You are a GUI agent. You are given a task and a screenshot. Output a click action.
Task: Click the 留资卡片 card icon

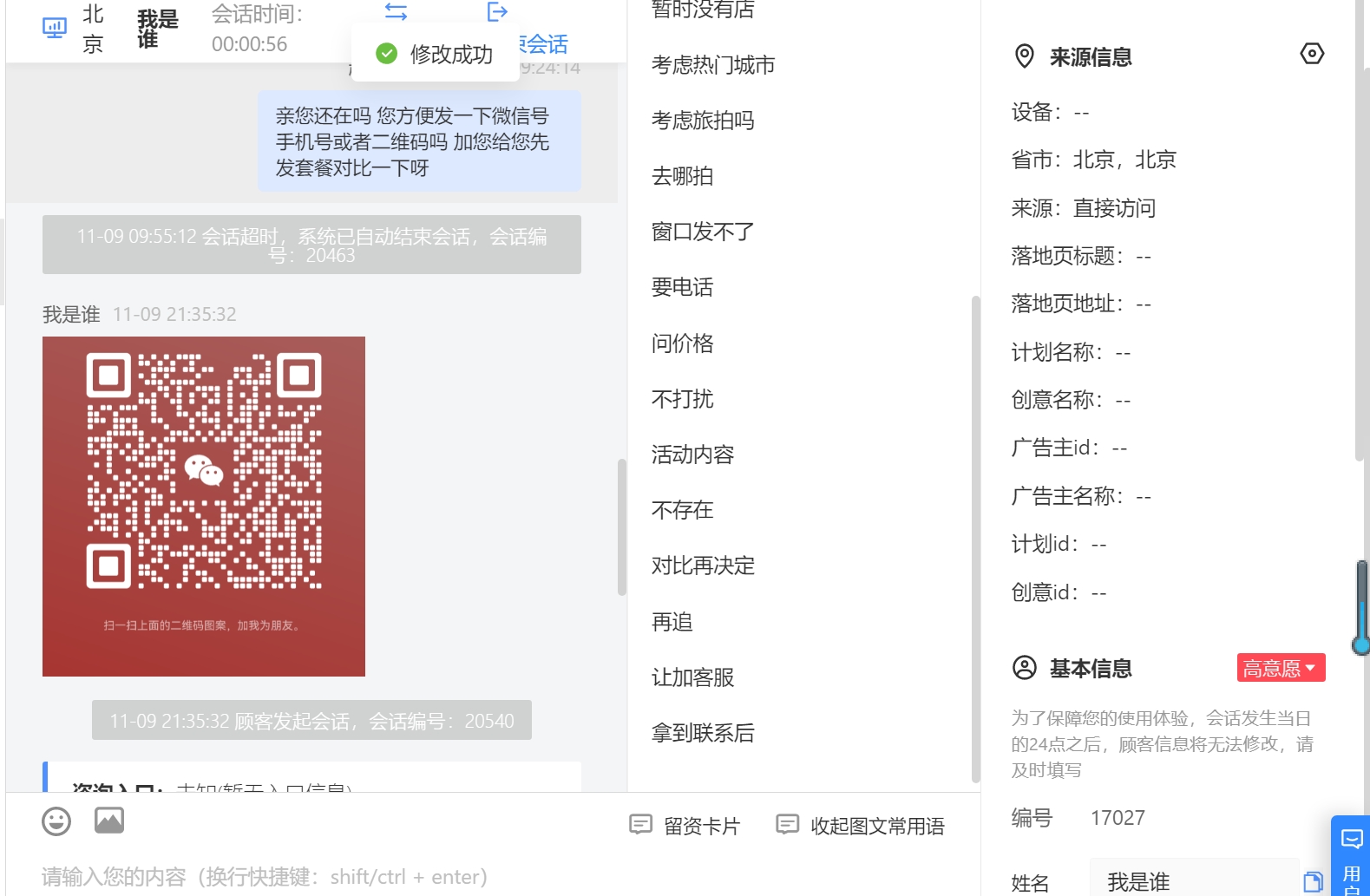(x=640, y=824)
